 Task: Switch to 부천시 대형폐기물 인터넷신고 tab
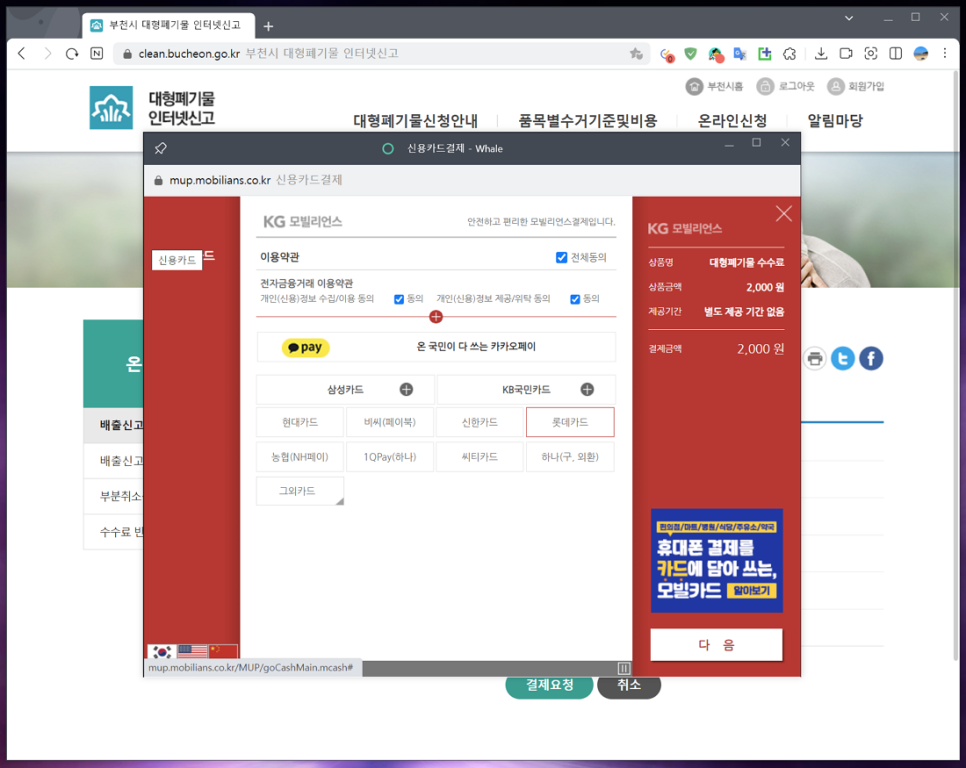click(169, 25)
